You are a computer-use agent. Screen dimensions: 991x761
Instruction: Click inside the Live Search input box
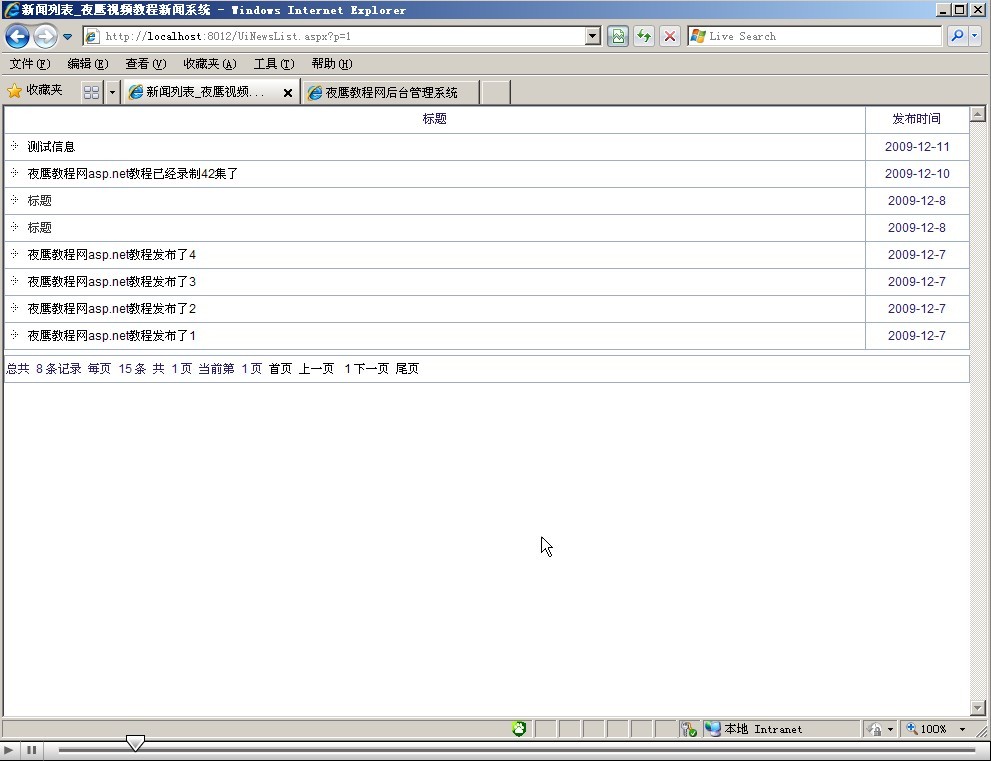click(x=820, y=37)
